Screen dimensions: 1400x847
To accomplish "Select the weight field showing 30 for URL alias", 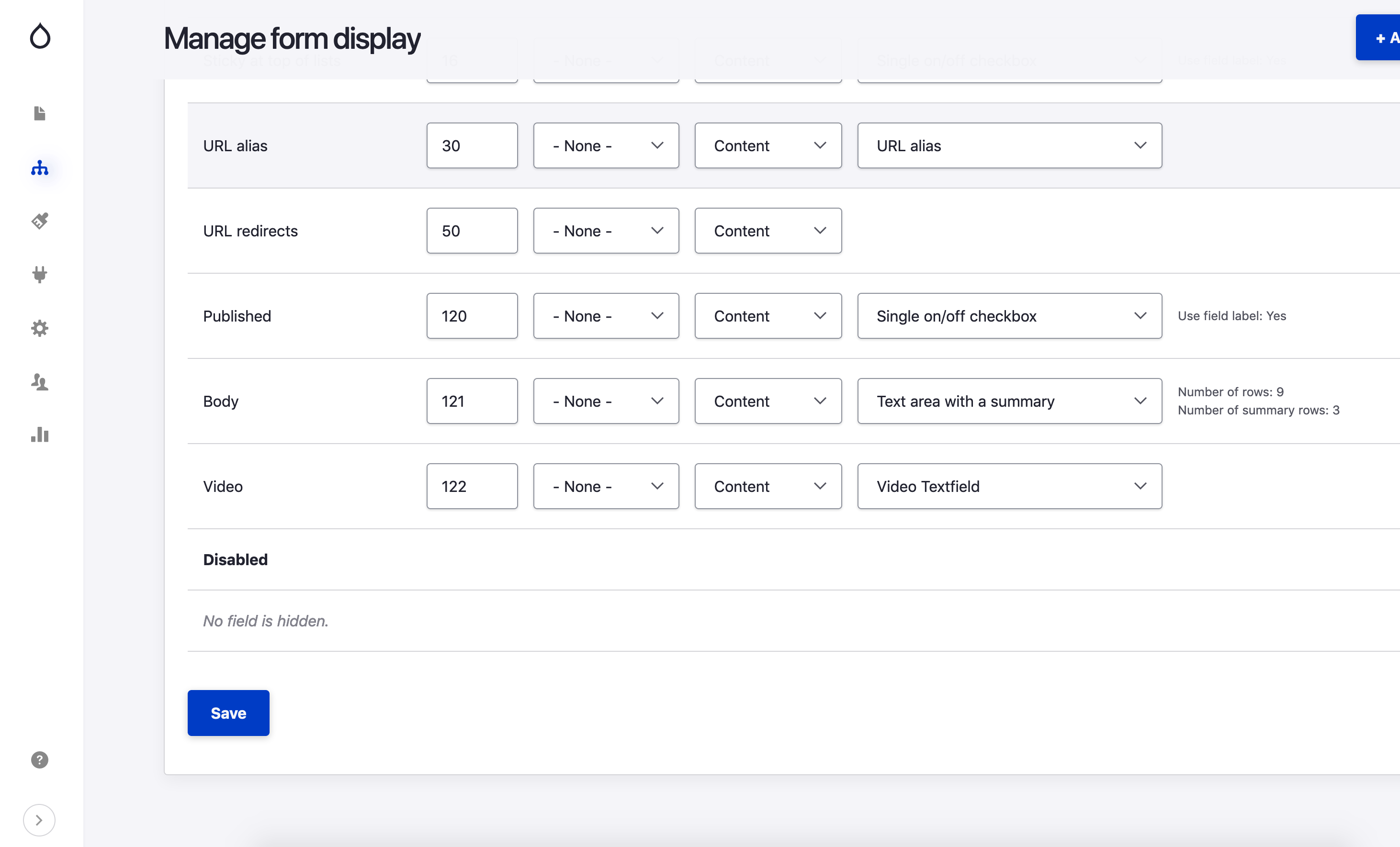I will tap(472, 145).
